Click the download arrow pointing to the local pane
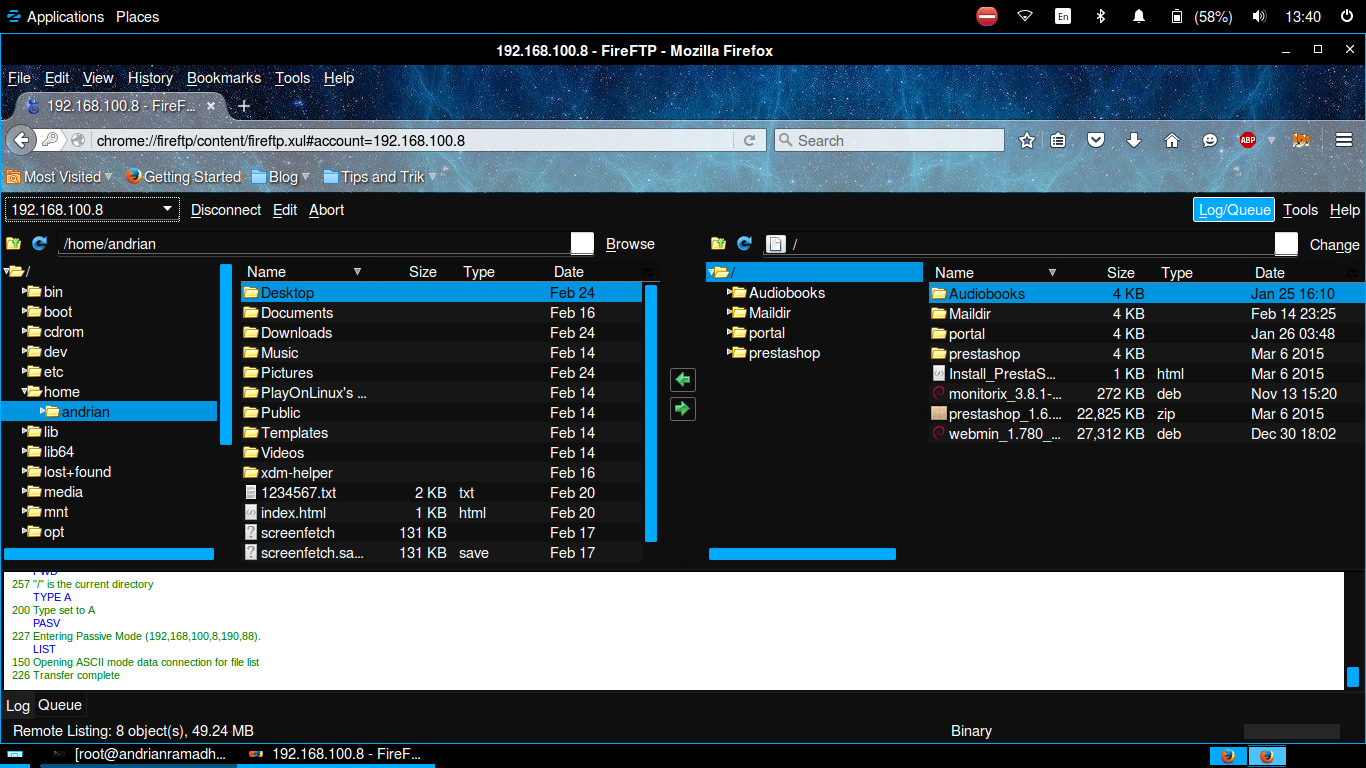The height and width of the screenshot is (768, 1366). (x=683, y=380)
